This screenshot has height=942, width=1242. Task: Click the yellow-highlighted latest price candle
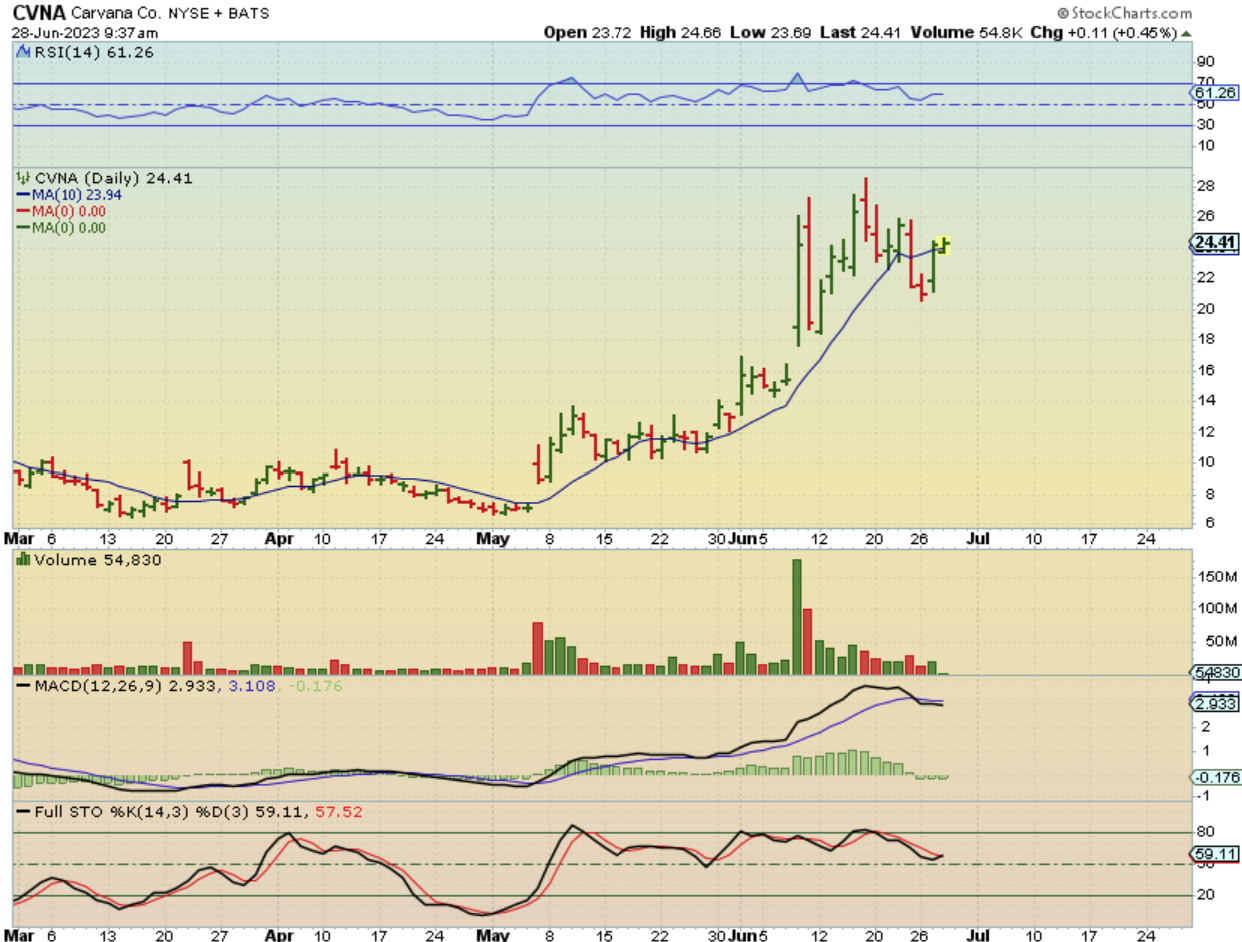click(x=942, y=244)
